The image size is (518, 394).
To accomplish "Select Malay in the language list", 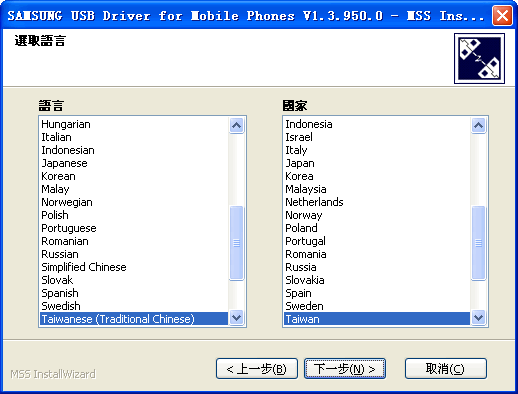I will [134, 189].
